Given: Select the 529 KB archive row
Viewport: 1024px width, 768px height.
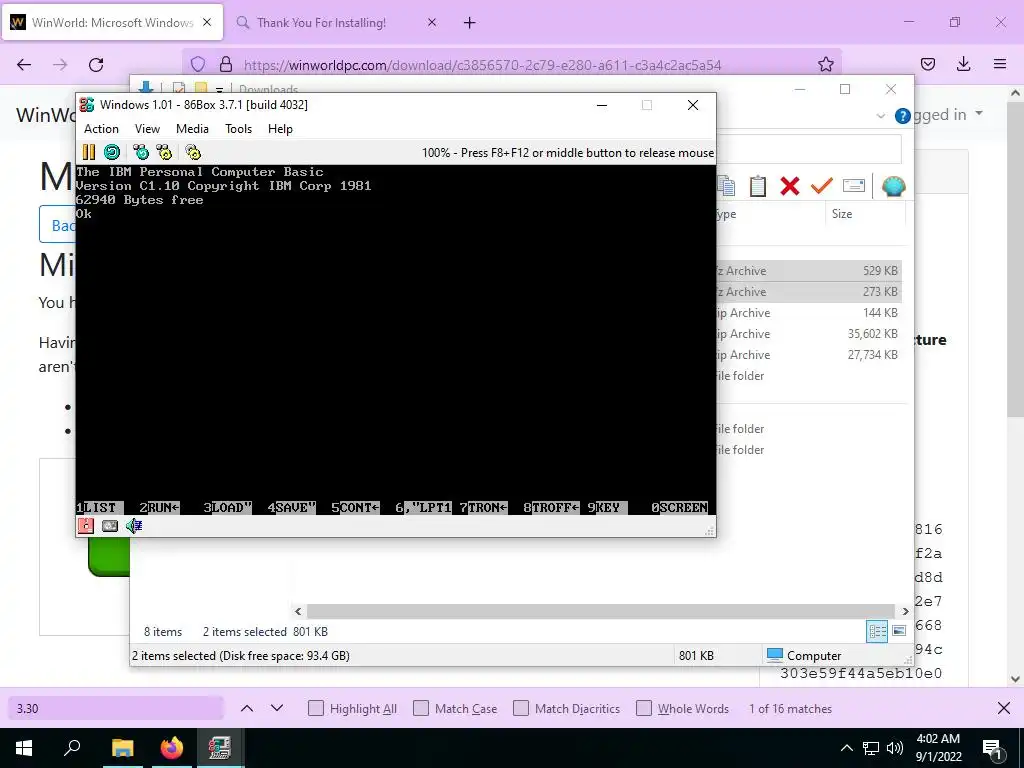Looking at the screenshot, I should tap(809, 270).
